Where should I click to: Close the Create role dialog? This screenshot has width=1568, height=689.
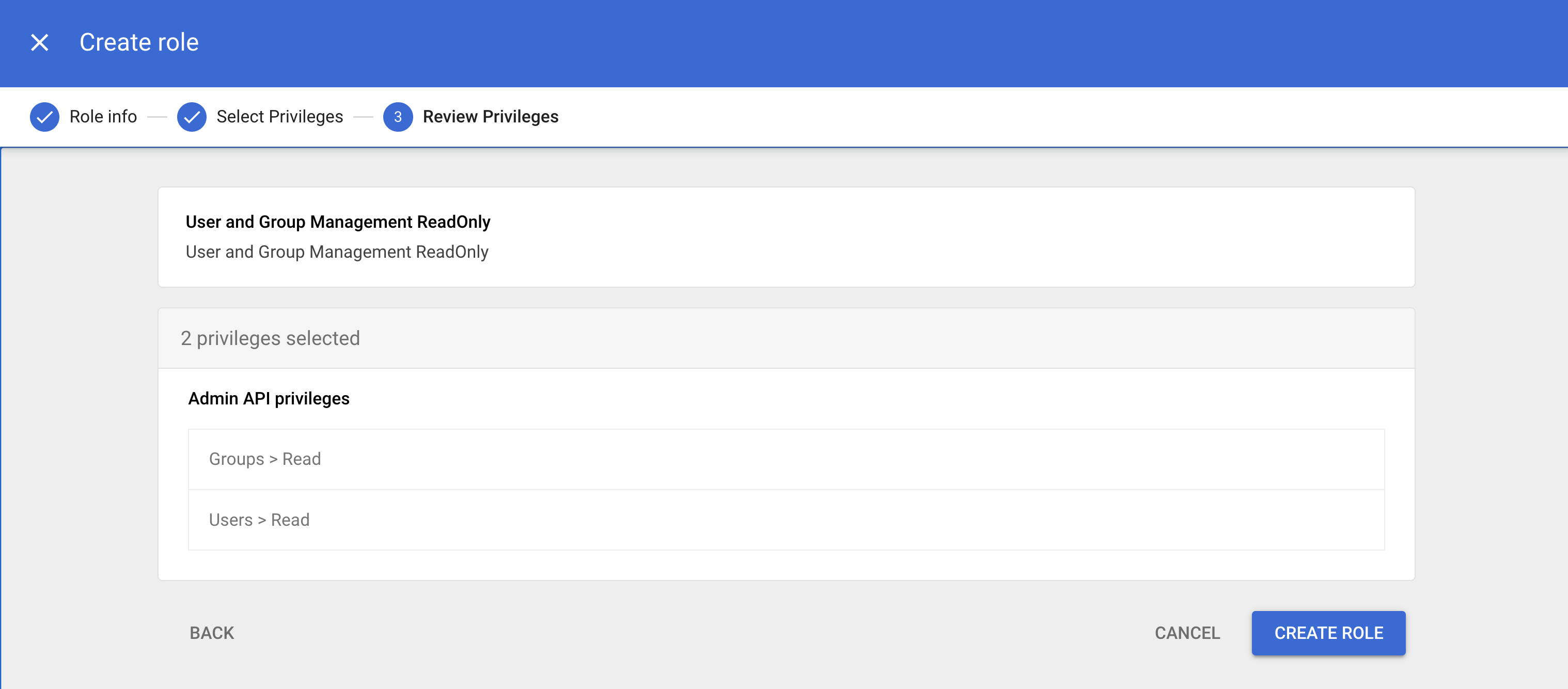(40, 42)
